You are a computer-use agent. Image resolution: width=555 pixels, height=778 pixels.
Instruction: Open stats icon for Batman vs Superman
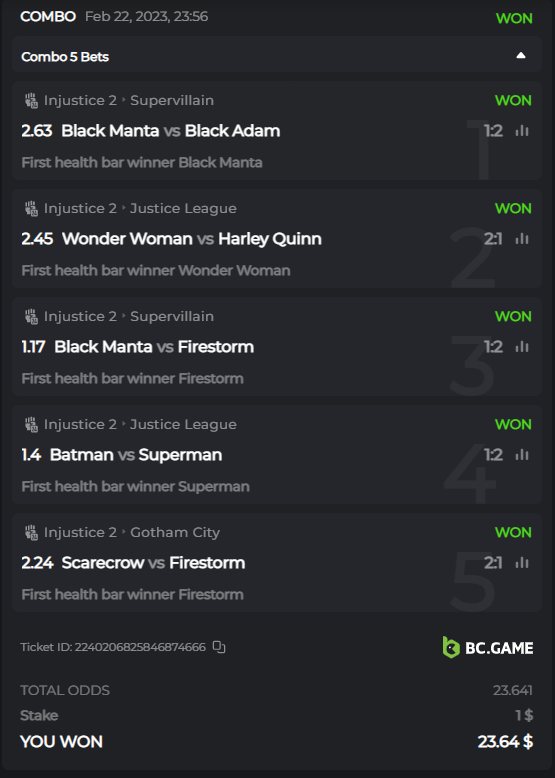pos(522,455)
